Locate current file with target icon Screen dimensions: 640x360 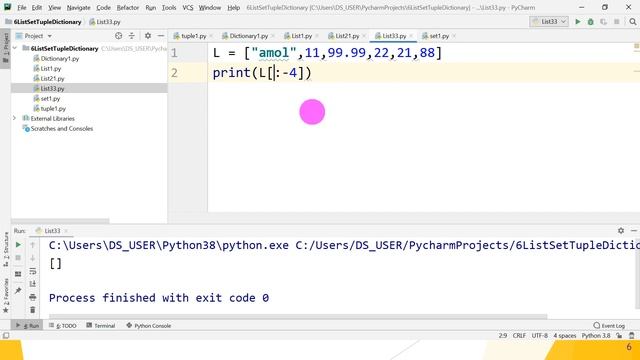pyautogui.click(x=118, y=36)
